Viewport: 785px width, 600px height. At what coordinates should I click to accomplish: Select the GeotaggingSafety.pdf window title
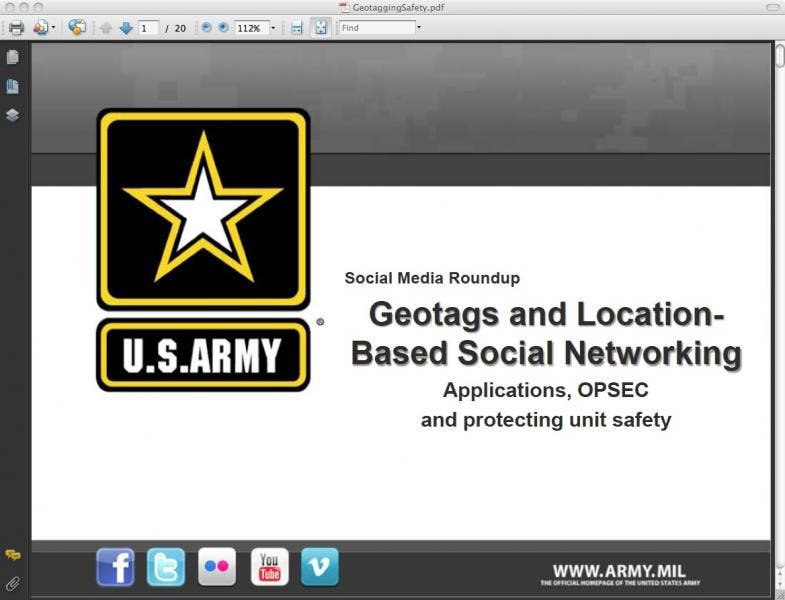click(x=398, y=7)
